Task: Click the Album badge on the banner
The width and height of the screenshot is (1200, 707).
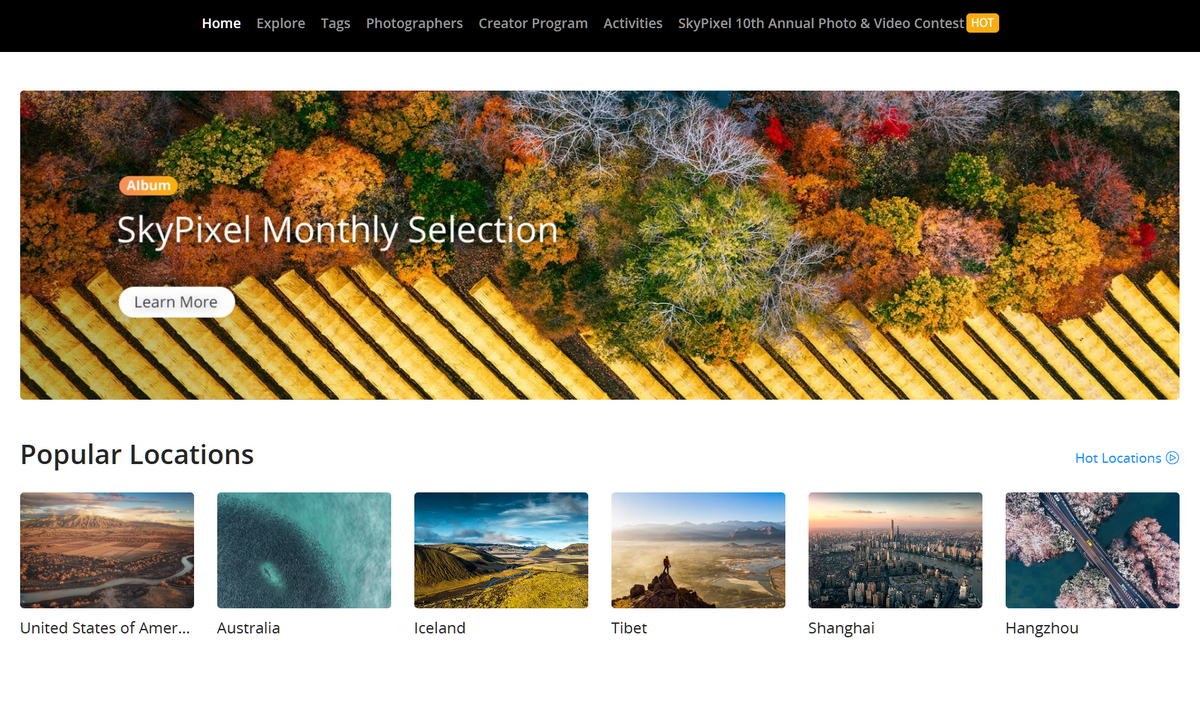Action: pos(147,185)
